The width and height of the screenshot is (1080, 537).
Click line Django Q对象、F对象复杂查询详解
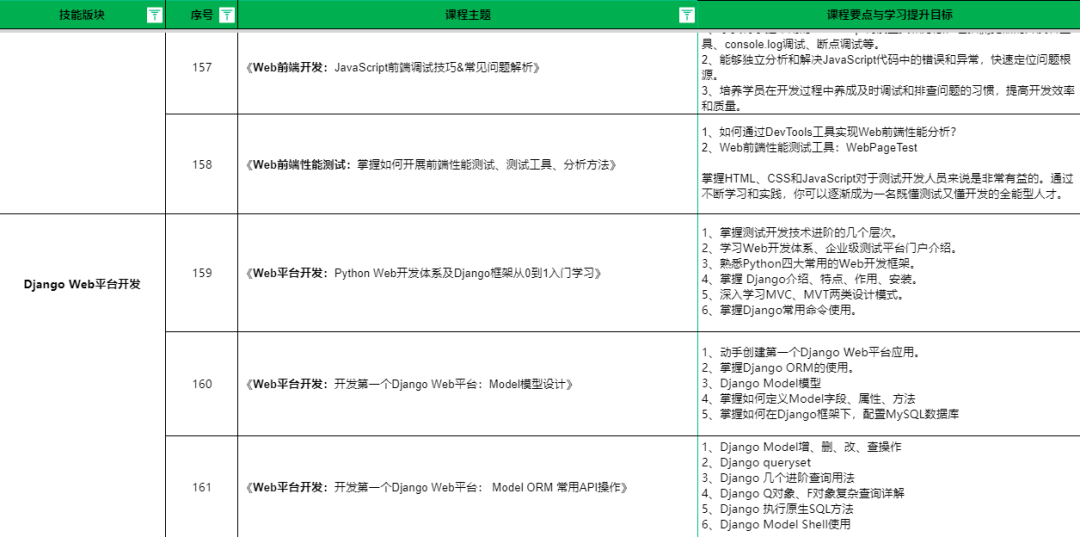point(803,494)
